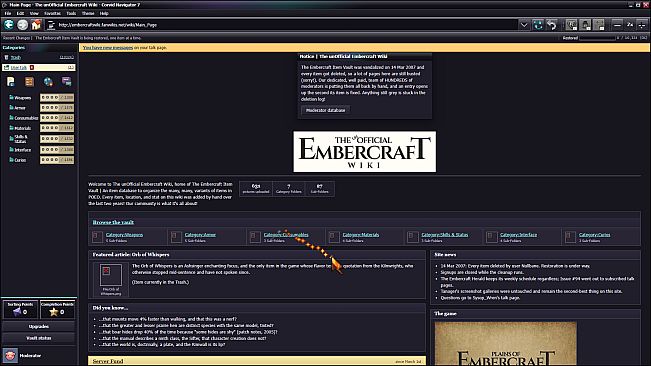651x366 pixels.
Task: Open the User talk link in sidebar
Action: point(18,67)
